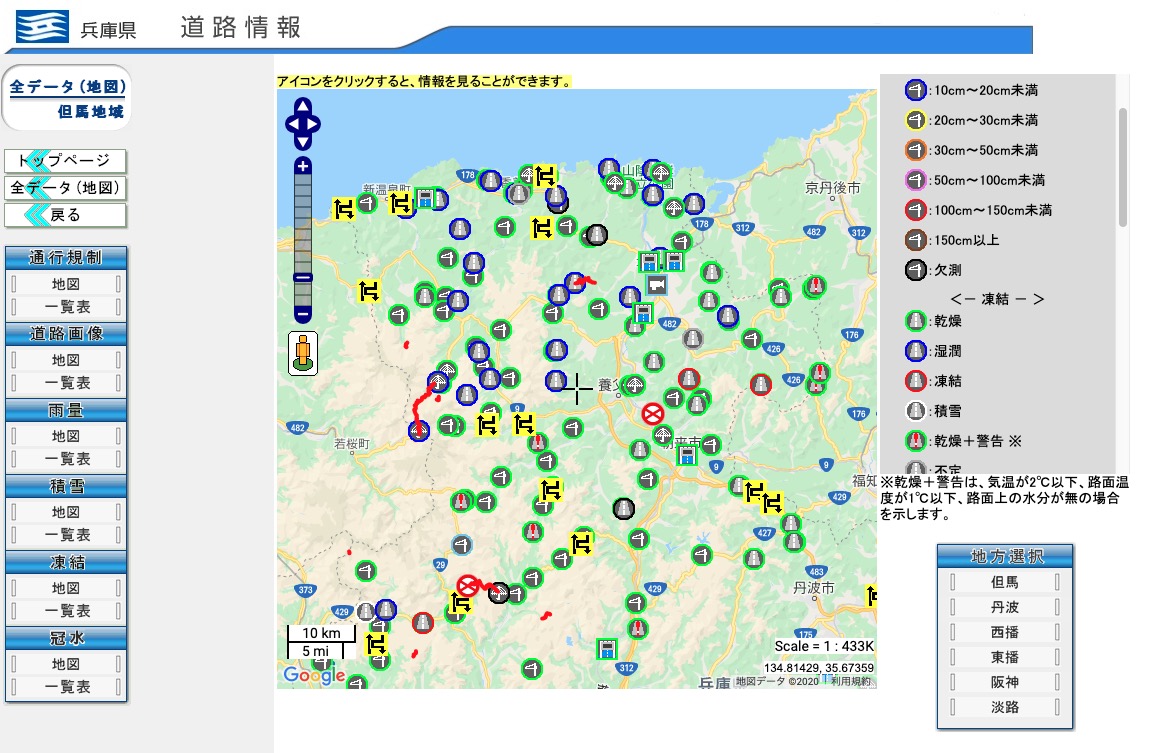Click the map zoom slider handle
Image resolution: width=1159 pixels, height=753 pixels.
click(x=303, y=278)
